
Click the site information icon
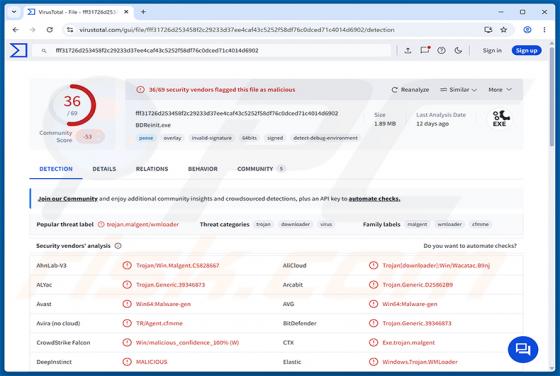tap(70, 30)
